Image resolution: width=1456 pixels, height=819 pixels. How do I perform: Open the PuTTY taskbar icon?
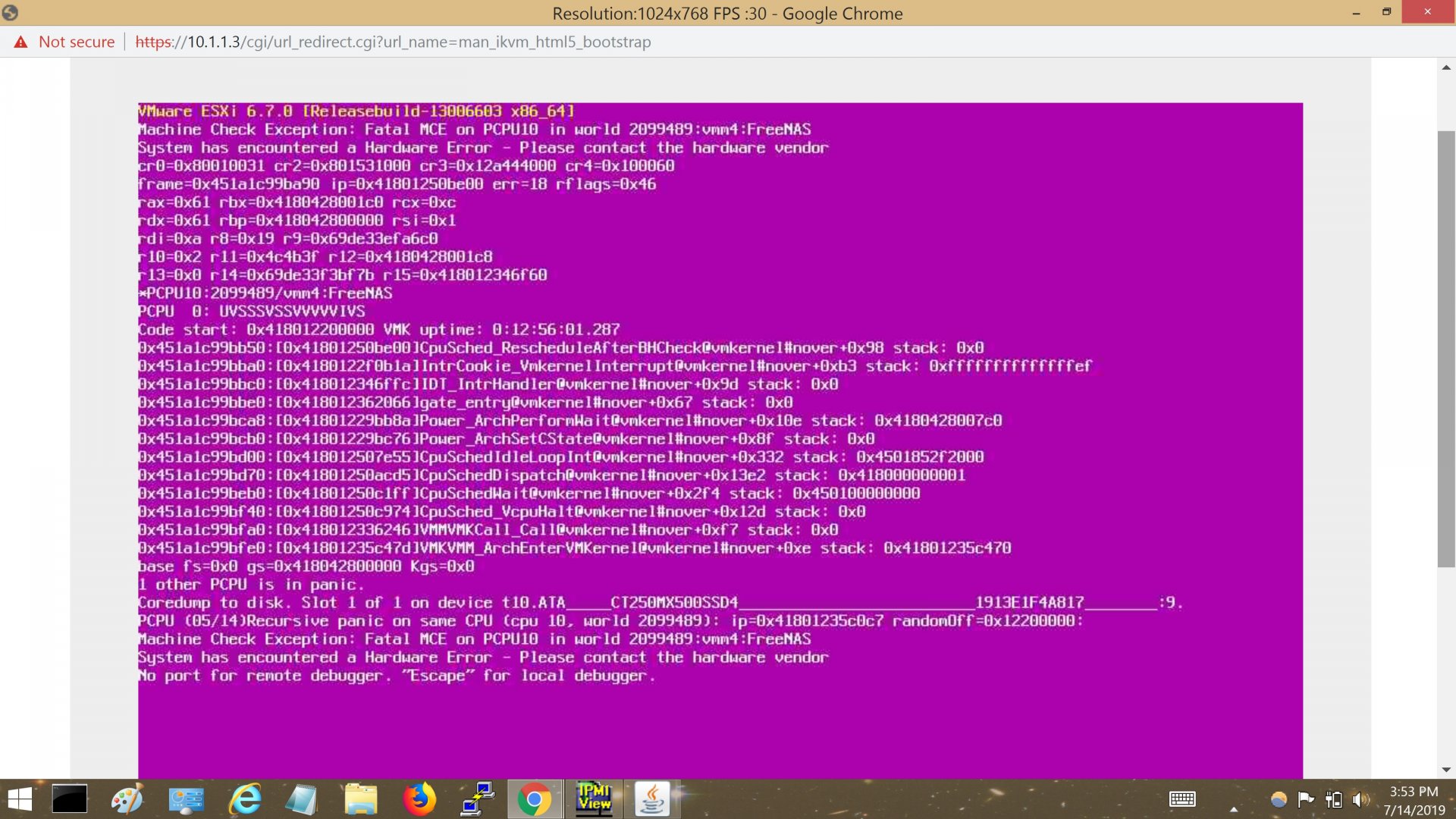478,799
